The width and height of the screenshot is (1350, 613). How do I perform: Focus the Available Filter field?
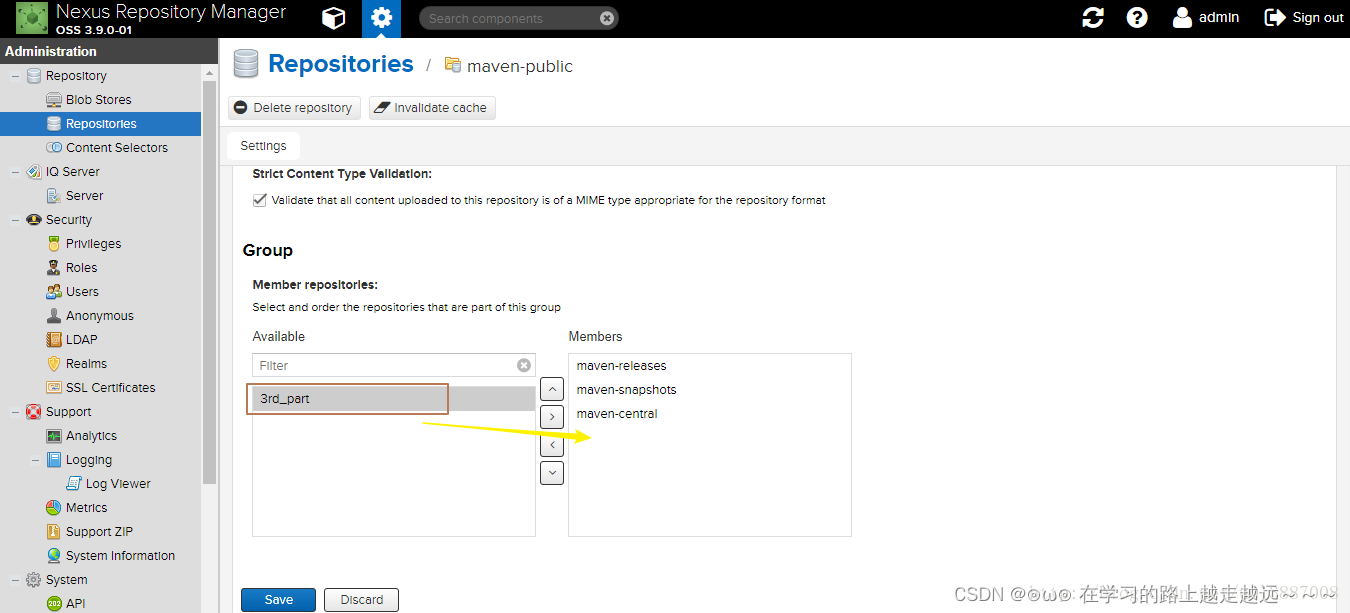(394, 365)
